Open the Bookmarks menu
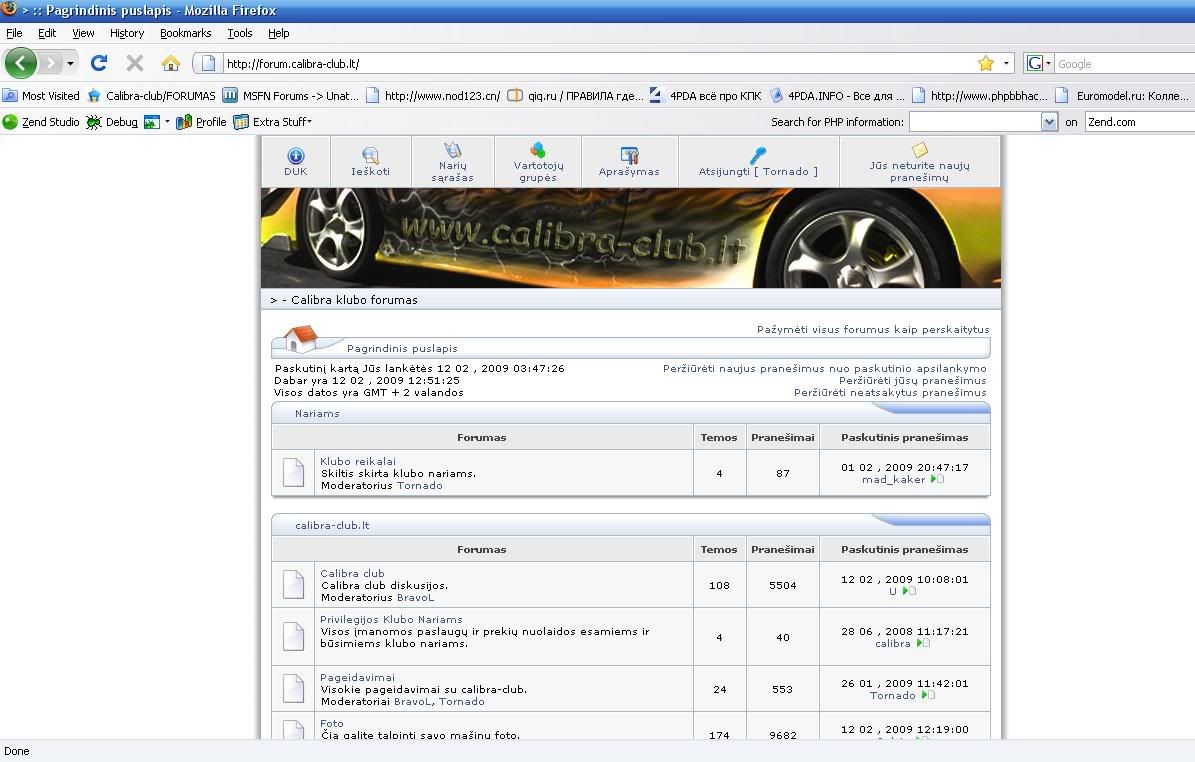Image resolution: width=1195 pixels, height=762 pixels. pyautogui.click(x=185, y=33)
